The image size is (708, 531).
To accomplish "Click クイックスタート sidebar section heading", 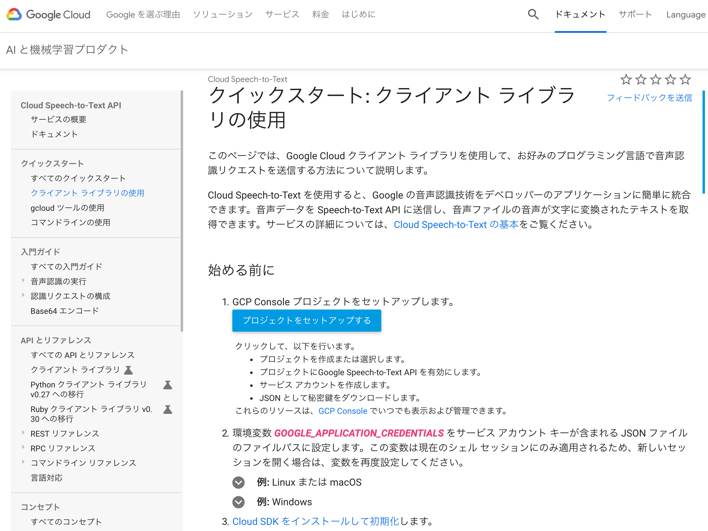I will pyautogui.click(x=52, y=163).
